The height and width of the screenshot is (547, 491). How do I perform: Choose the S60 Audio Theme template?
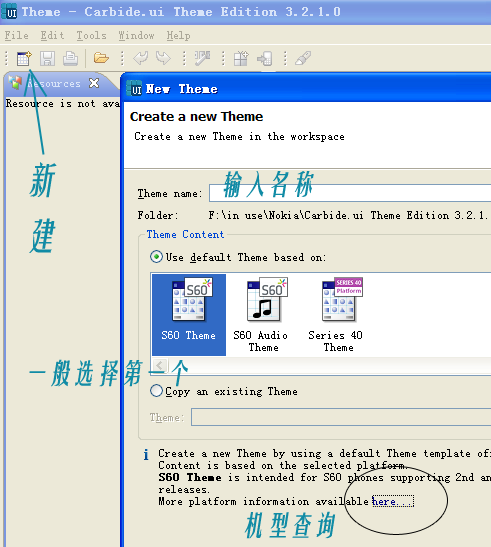263,314
